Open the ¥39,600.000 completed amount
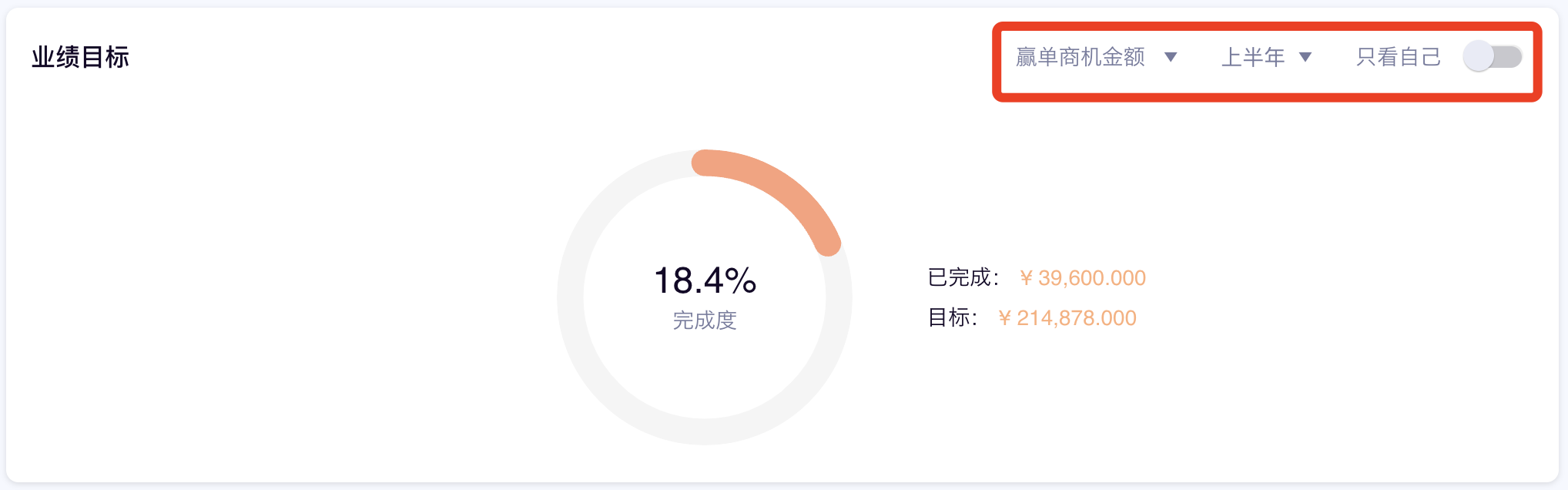 click(1083, 278)
